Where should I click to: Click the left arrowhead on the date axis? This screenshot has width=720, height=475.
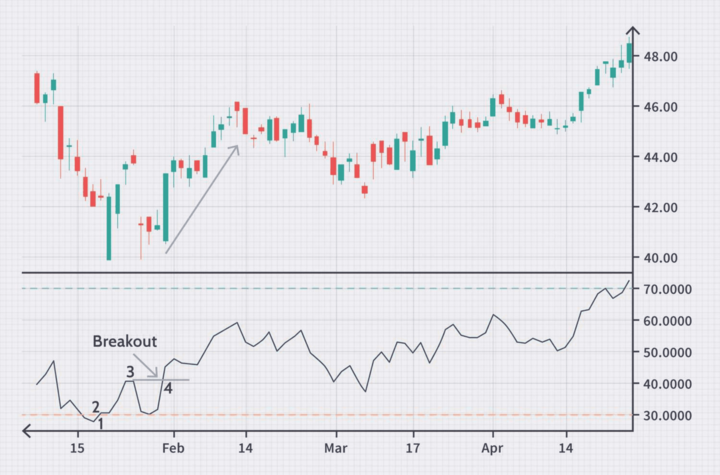point(29,431)
